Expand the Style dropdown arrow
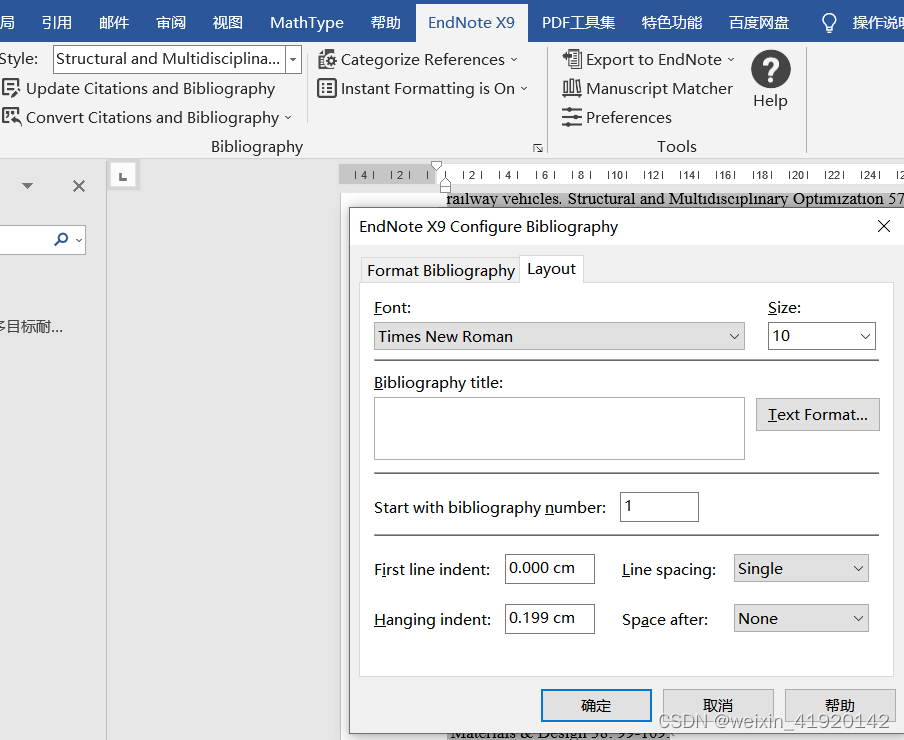 (x=293, y=59)
